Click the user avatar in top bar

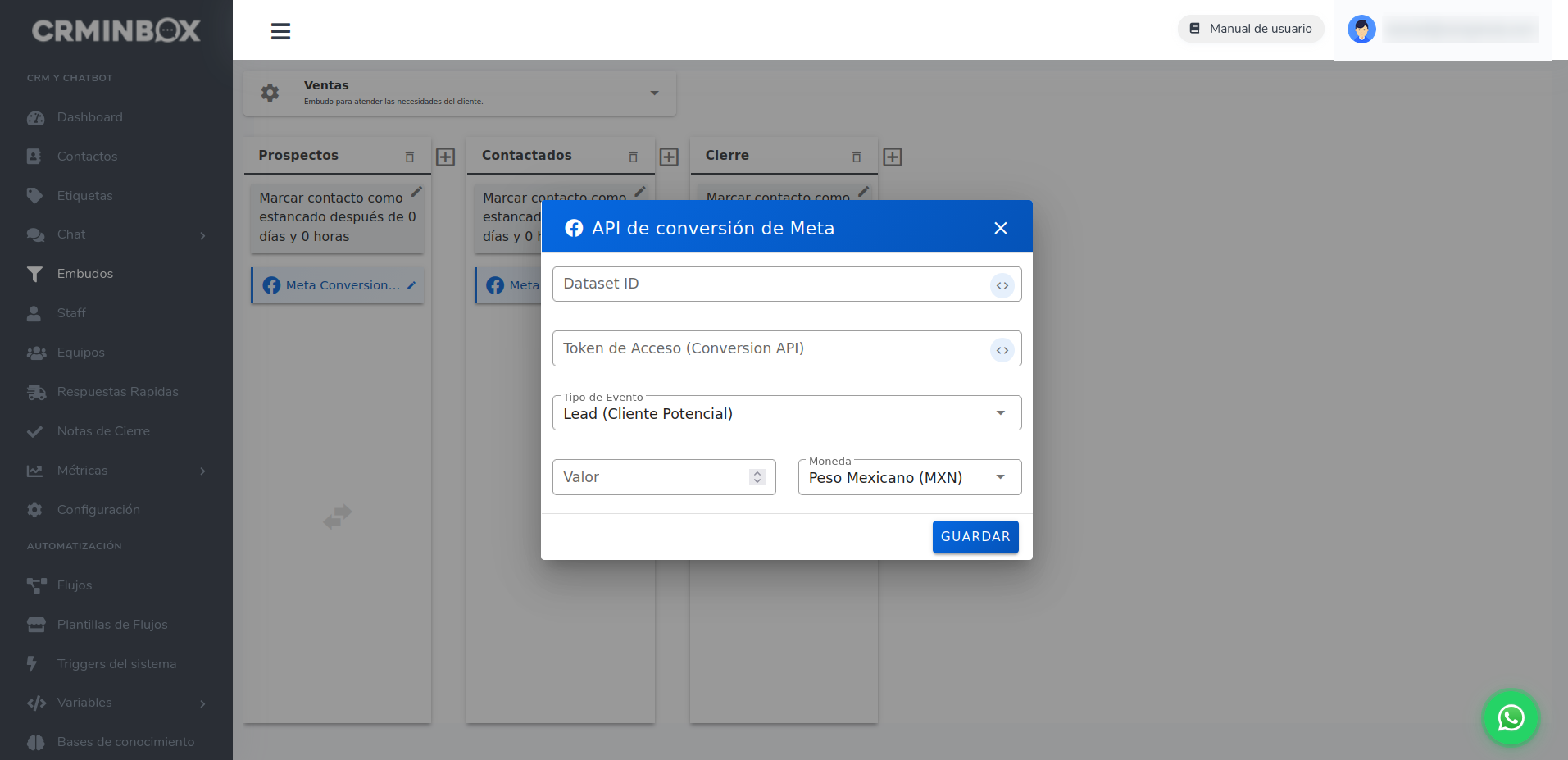coord(1361,30)
